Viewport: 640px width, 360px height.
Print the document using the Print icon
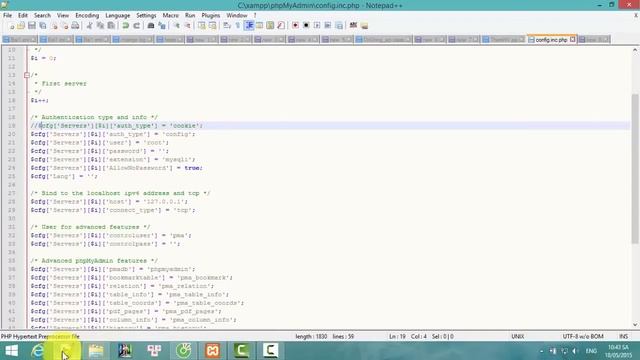(x=76, y=26)
